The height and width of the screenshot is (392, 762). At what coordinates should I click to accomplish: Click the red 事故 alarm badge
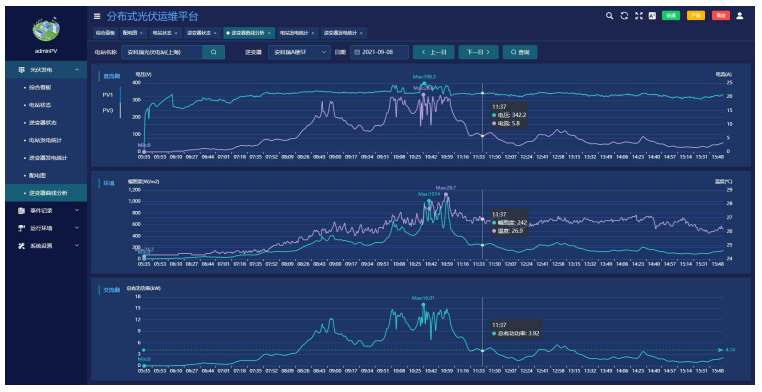point(721,16)
